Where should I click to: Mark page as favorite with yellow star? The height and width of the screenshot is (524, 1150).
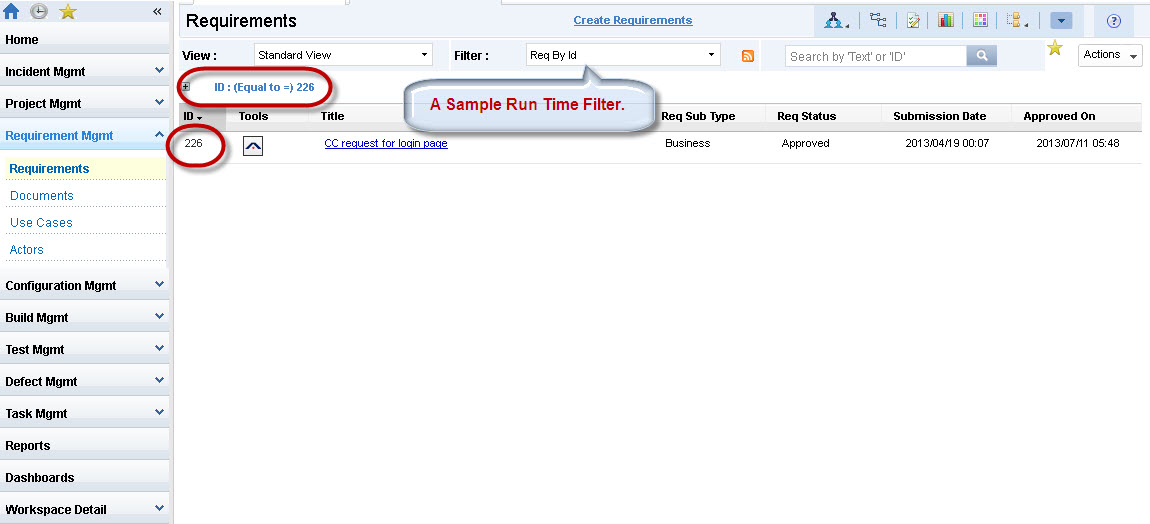(1055, 48)
